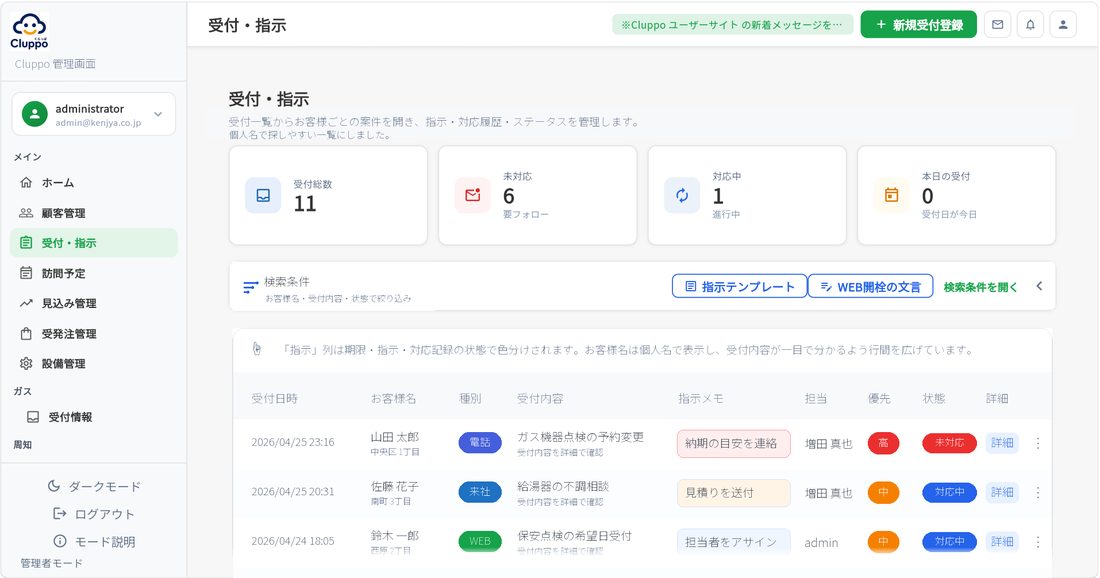
Task: Click the Cluppo logo
Action: [29, 32]
